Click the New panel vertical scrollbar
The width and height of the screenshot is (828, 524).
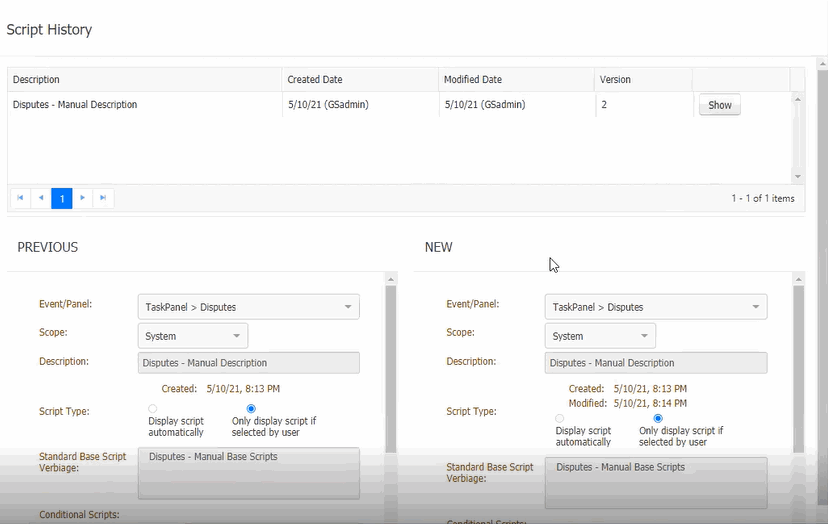point(798,370)
